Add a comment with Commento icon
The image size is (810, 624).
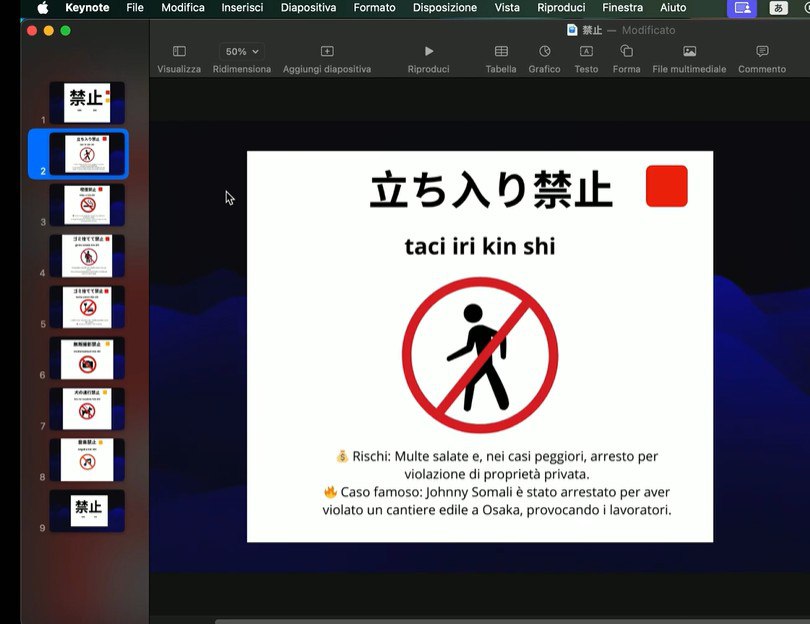click(762, 51)
